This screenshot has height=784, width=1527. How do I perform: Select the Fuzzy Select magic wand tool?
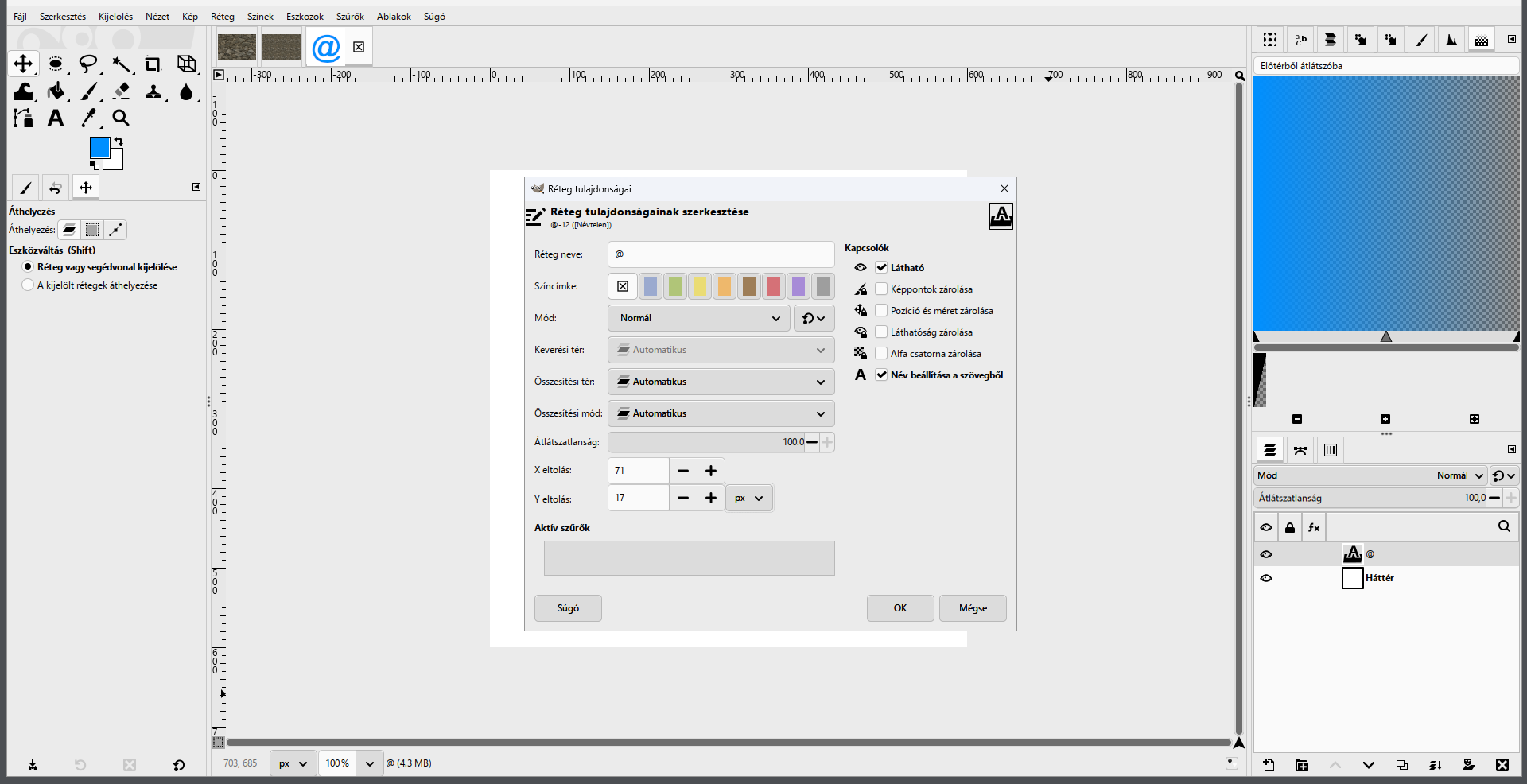coord(121,64)
